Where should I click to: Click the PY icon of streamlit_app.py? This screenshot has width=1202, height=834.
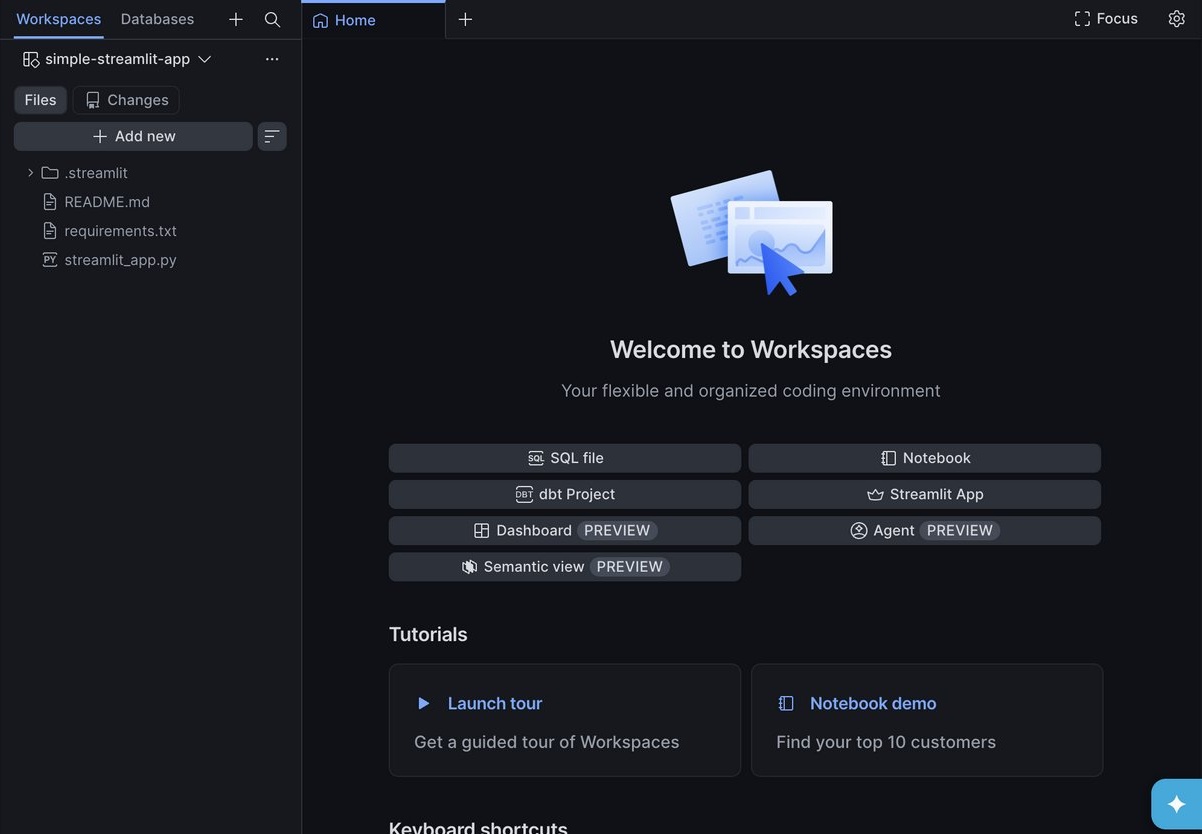(x=50, y=260)
